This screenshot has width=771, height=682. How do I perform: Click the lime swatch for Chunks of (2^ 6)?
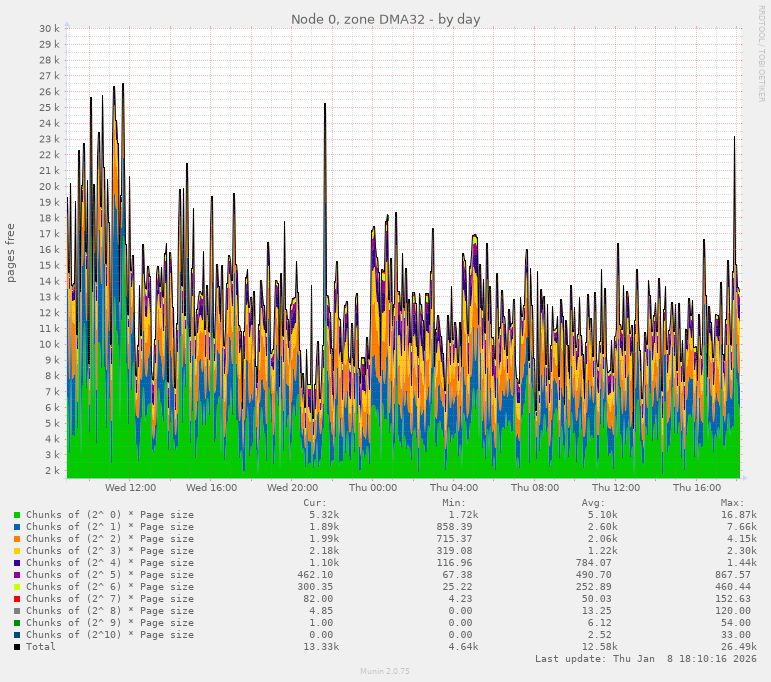[17, 587]
